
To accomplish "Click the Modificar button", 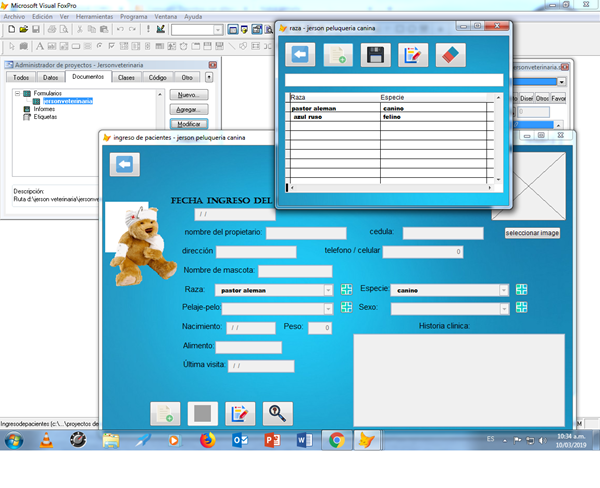I will 189,124.
